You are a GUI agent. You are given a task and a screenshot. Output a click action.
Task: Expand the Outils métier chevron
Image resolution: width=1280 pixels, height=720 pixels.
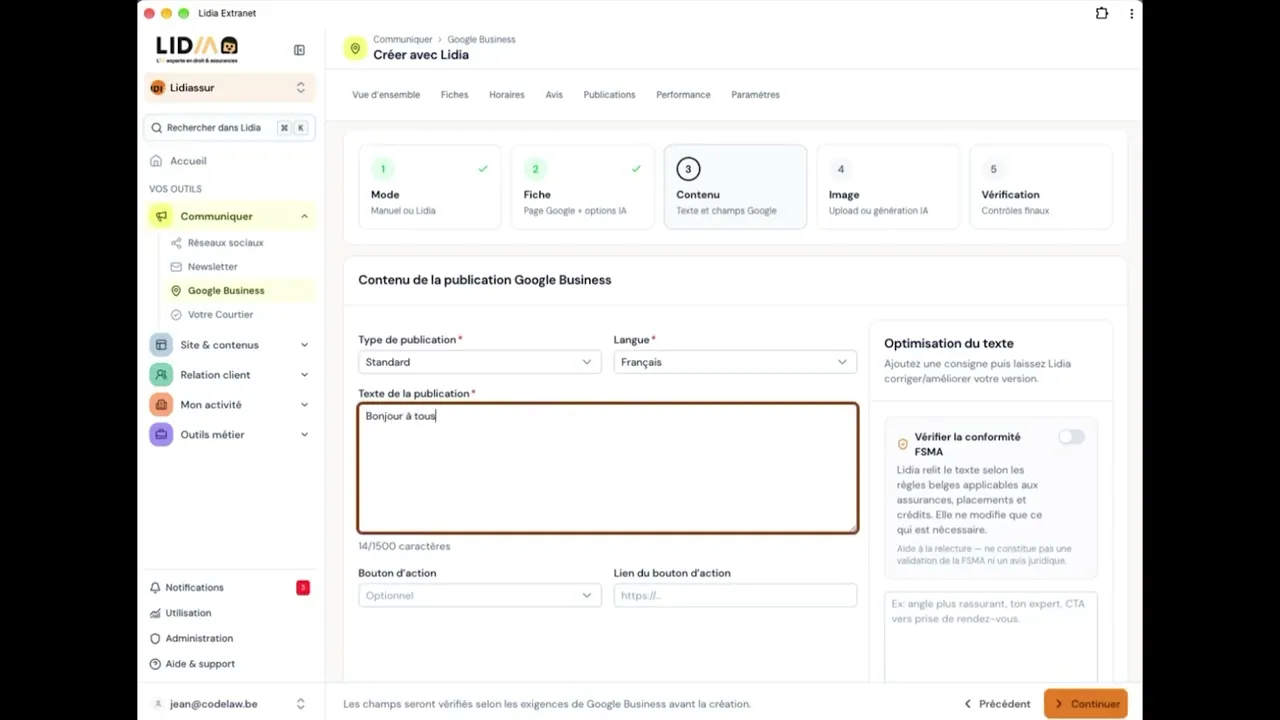(304, 435)
